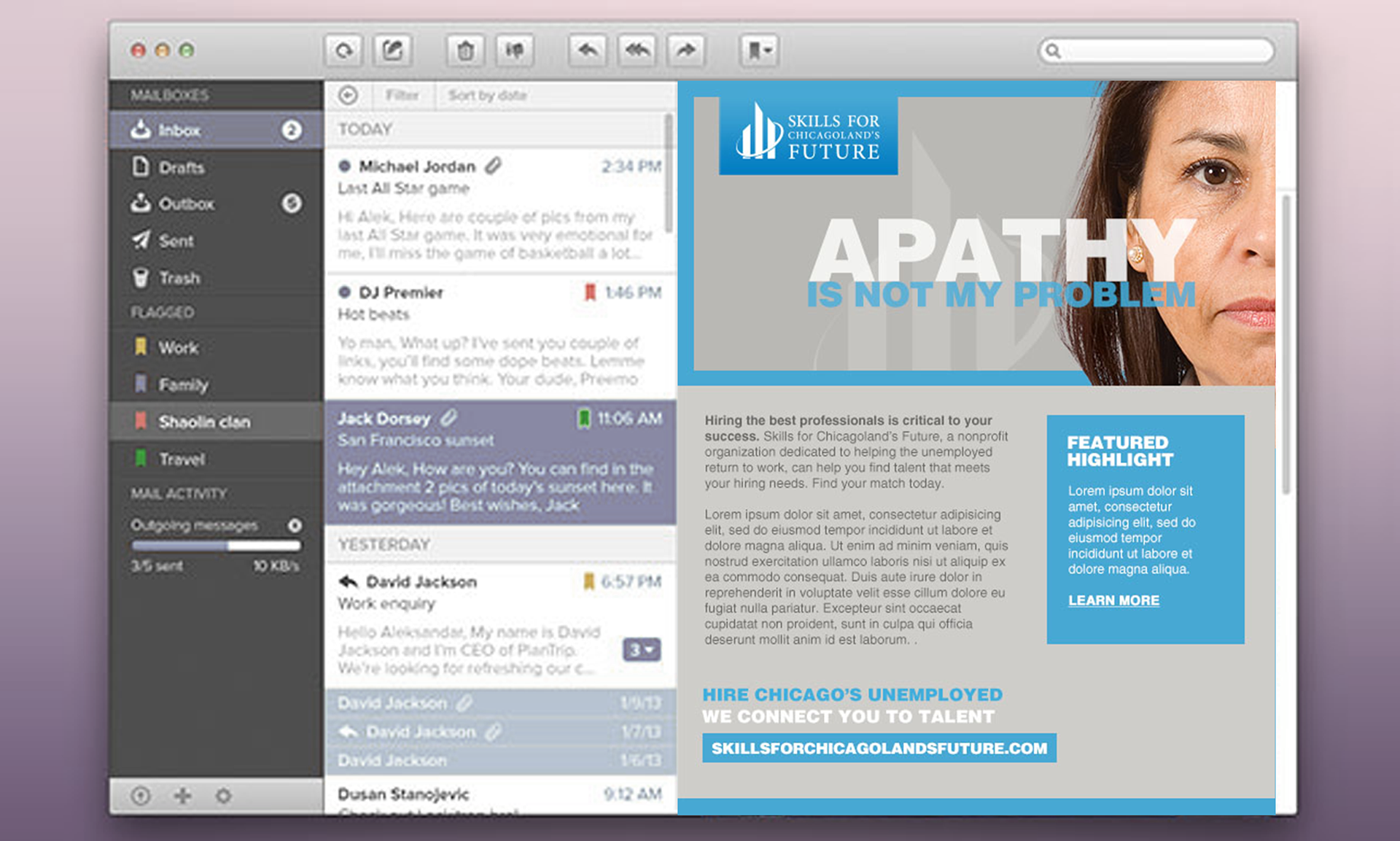This screenshot has width=1400, height=841.
Task: Click the gear settings icon in sidebar footer
Action: (x=224, y=796)
